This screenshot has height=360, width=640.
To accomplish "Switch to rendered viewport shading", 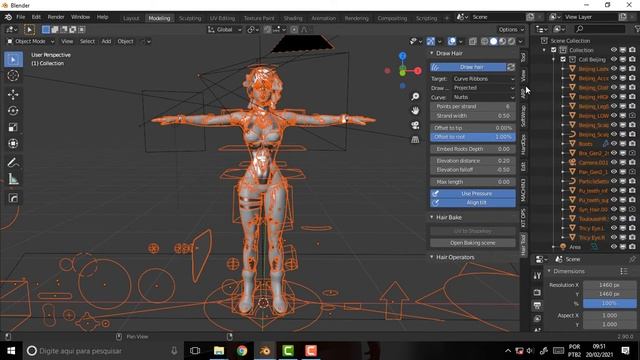I will [511, 41].
